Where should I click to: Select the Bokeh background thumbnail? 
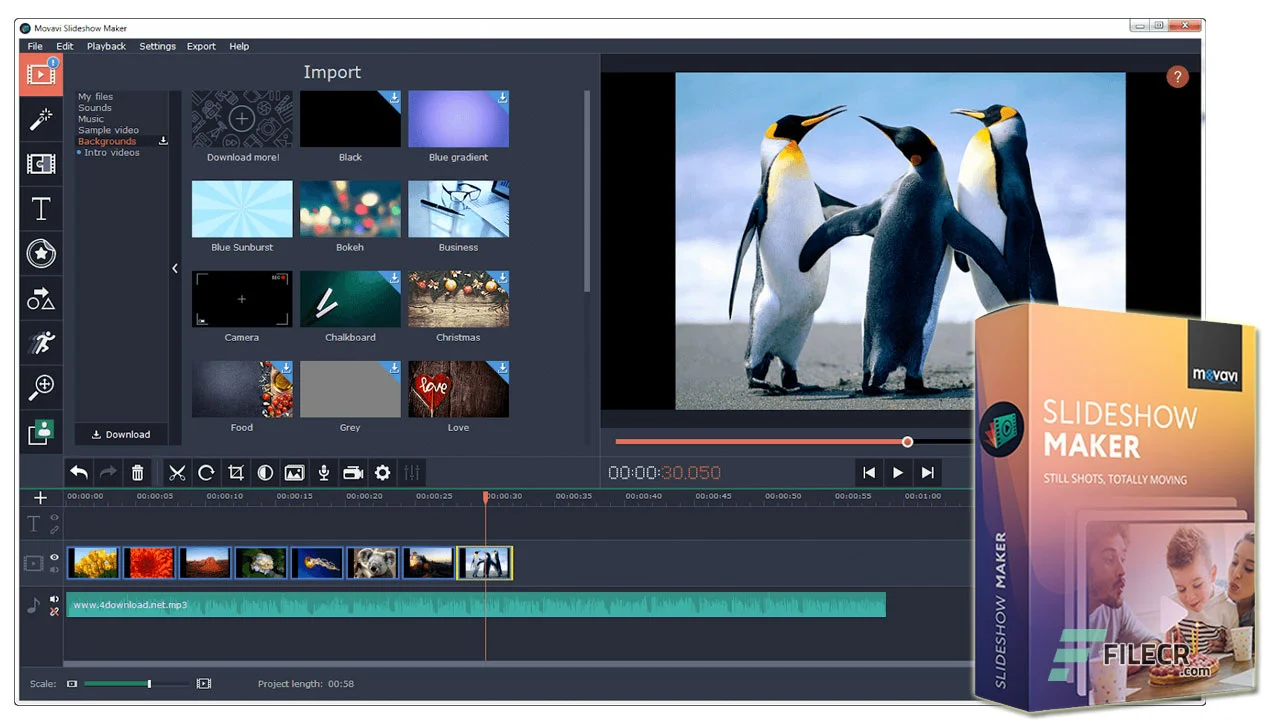coord(350,209)
